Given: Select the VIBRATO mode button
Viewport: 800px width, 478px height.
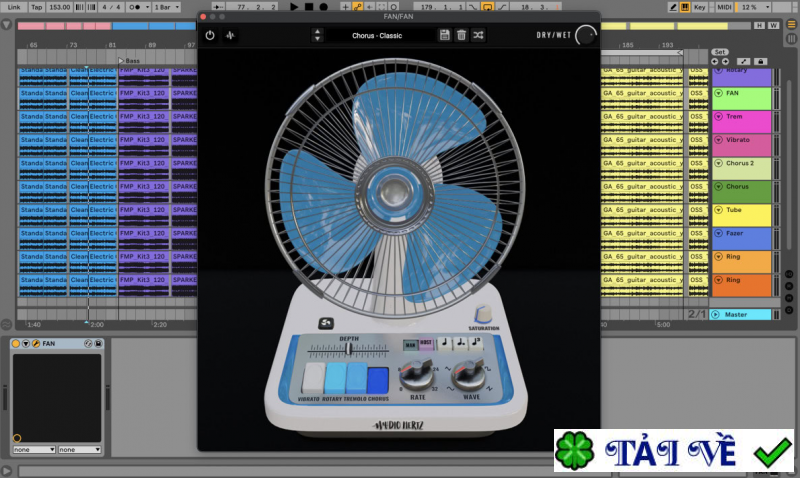Looking at the screenshot, I should click(313, 378).
